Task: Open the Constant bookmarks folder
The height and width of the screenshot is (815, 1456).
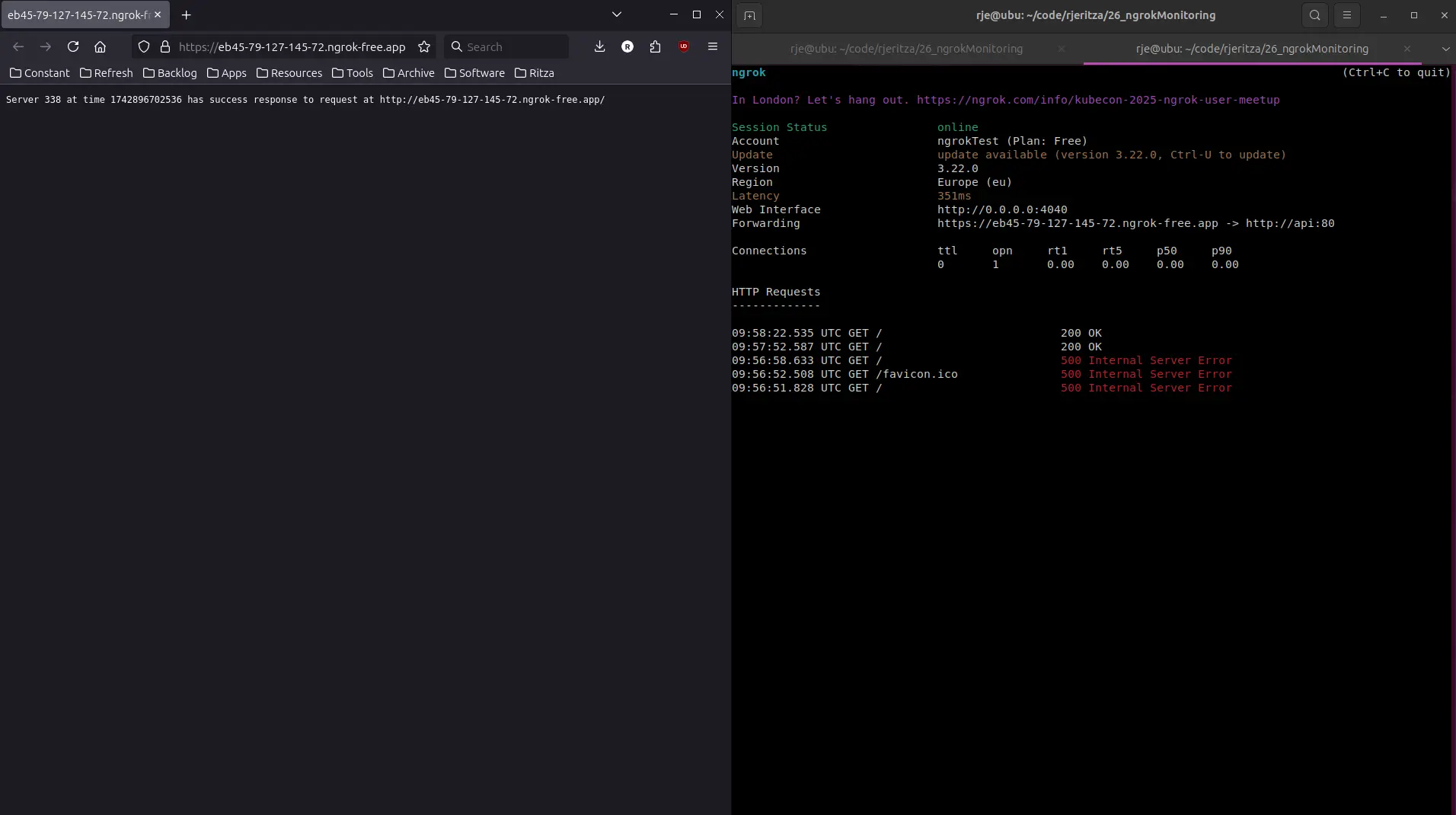Action: tap(40, 73)
